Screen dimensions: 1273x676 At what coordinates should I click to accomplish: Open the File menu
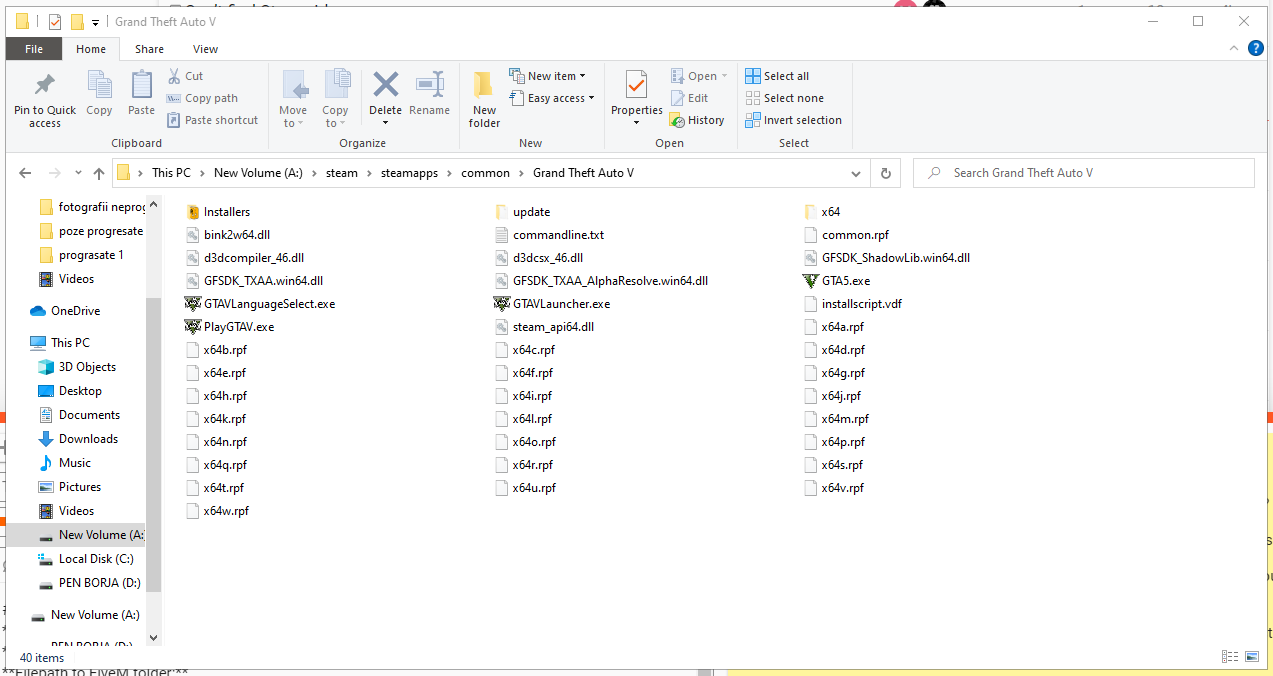[34, 49]
